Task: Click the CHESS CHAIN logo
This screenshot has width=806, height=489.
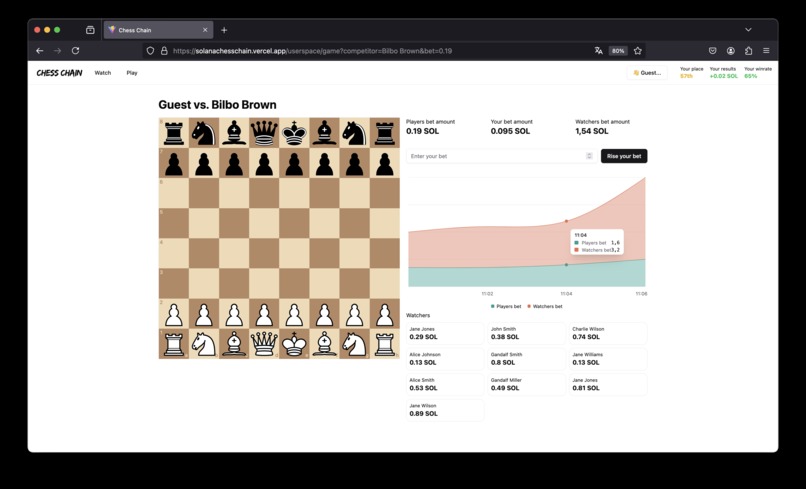Action: tap(60, 73)
